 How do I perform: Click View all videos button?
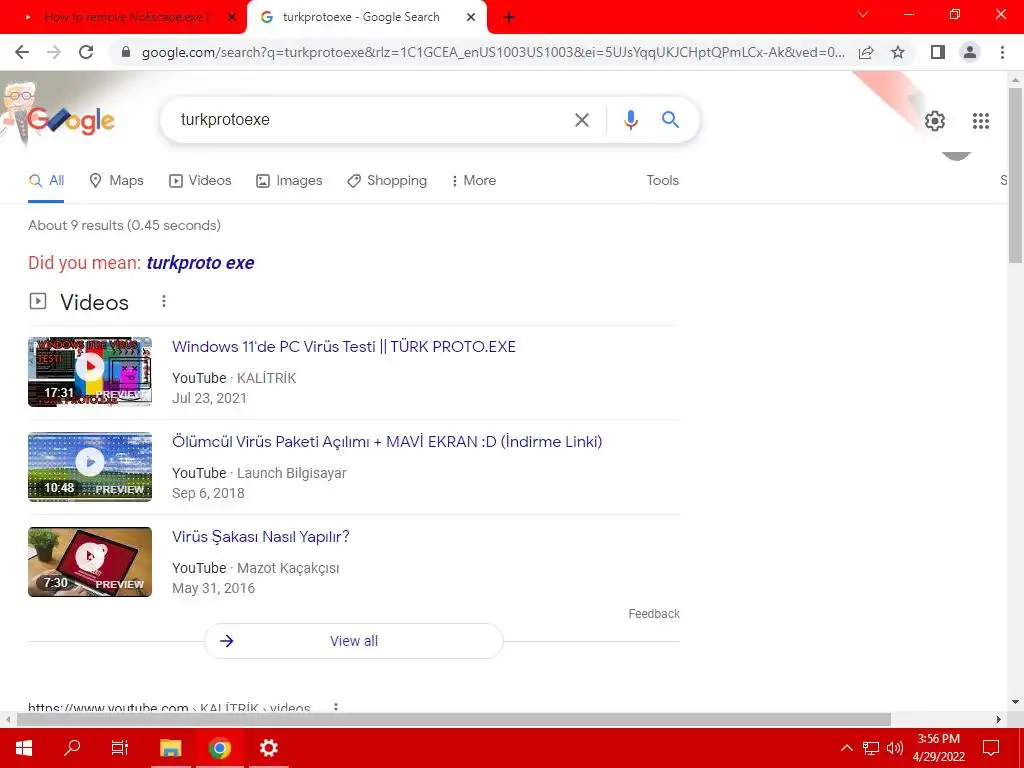click(353, 641)
